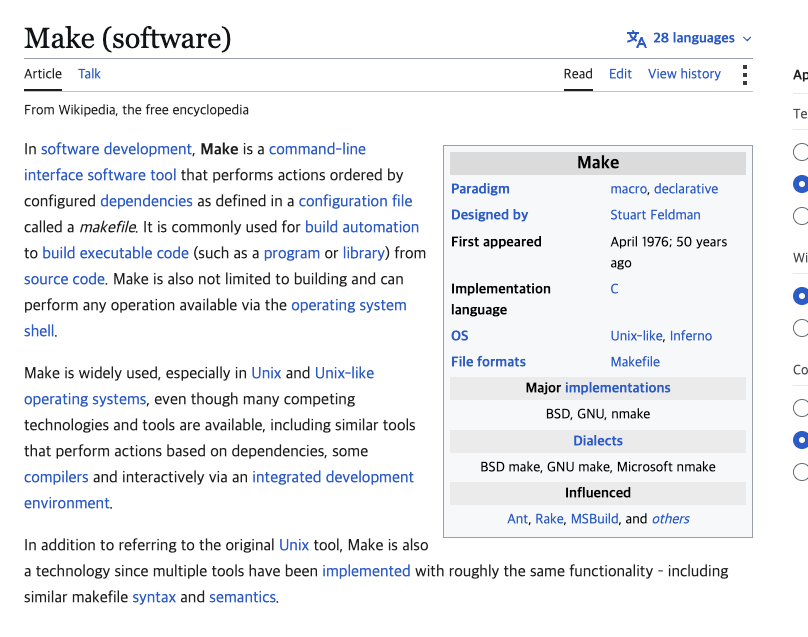Switch to the Article tab
This screenshot has height=637, width=808.
pyautogui.click(x=43, y=74)
